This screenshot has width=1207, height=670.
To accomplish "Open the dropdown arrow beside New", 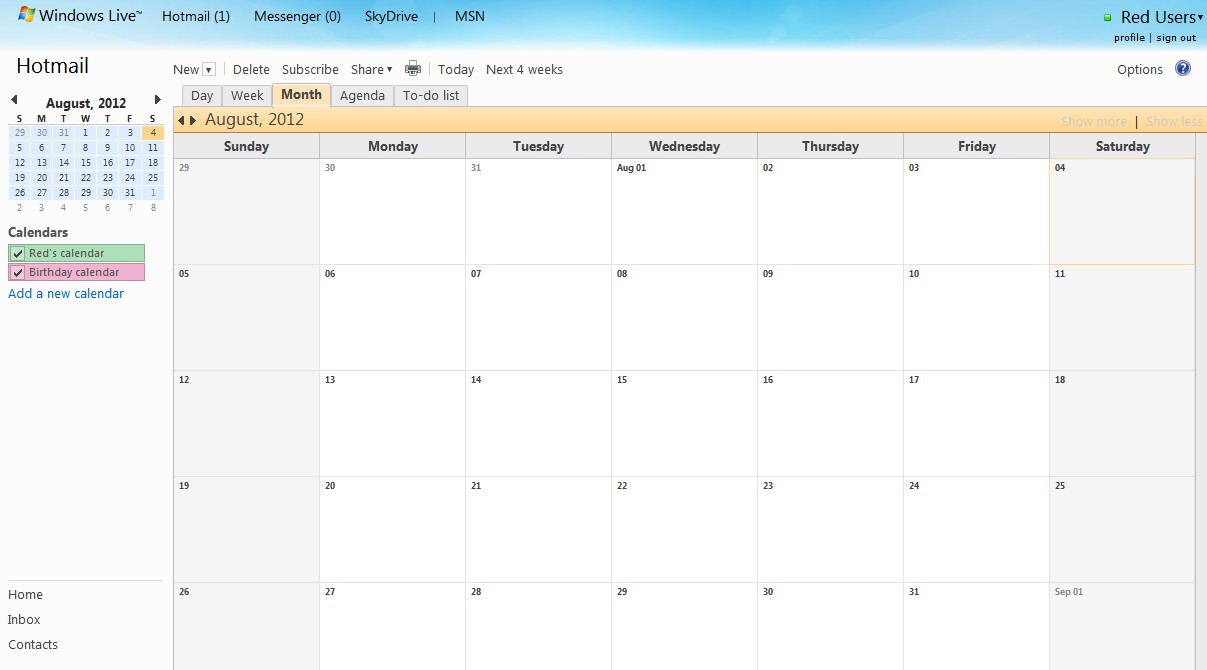I will point(209,70).
